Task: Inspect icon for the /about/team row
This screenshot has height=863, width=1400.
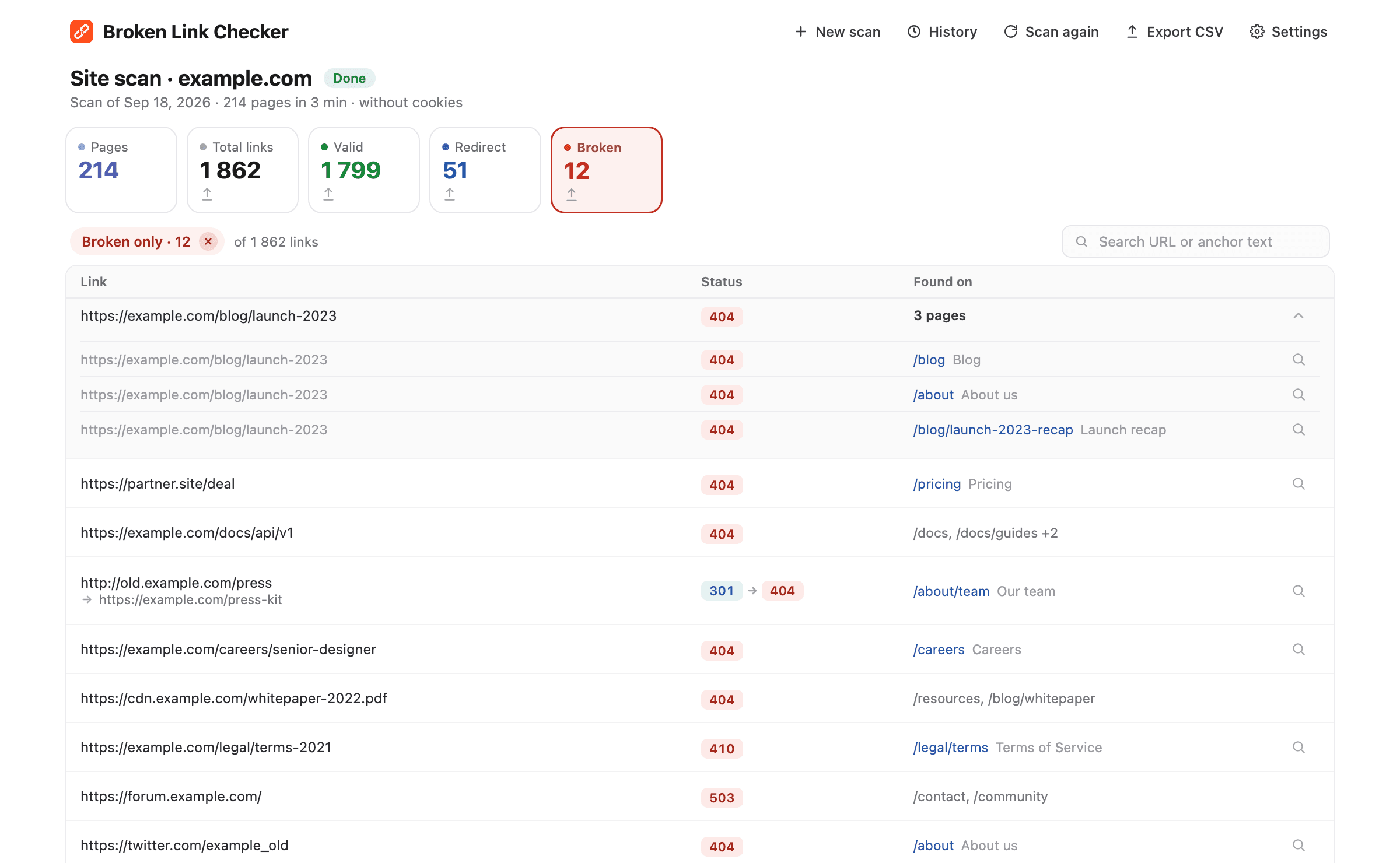Action: [1298, 591]
